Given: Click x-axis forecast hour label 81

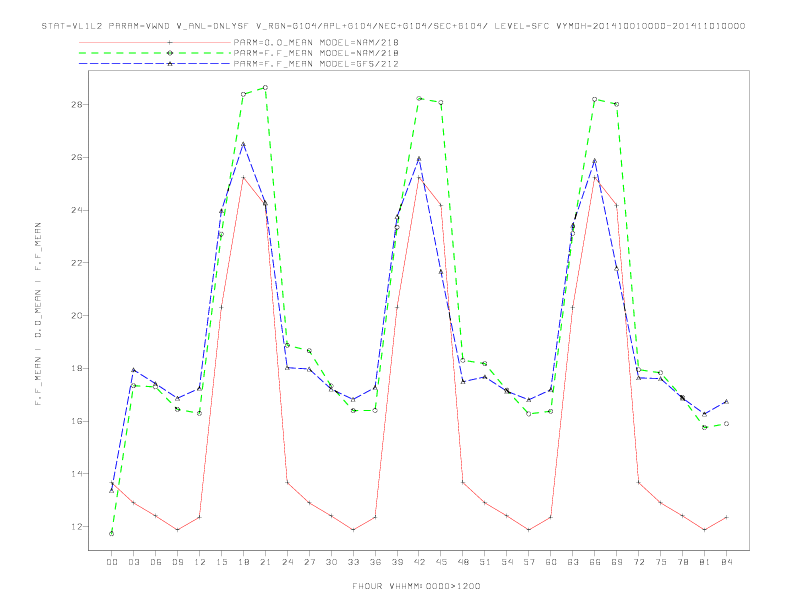Looking at the screenshot, I should click(x=705, y=562).
